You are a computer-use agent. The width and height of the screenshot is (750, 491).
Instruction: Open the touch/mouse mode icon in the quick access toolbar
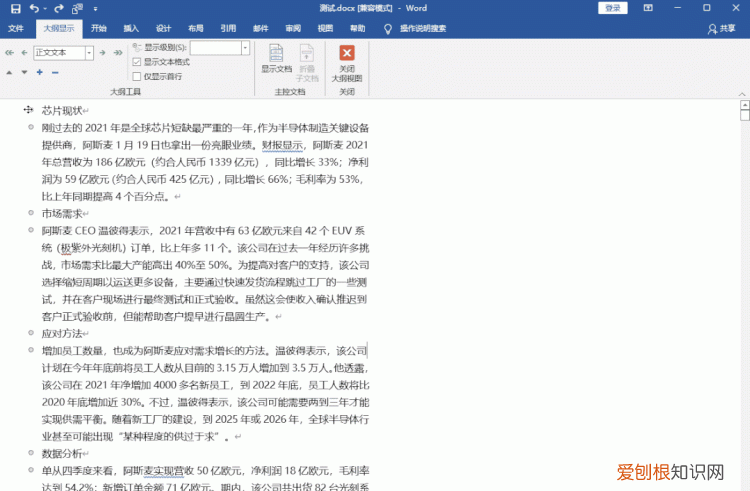[77, 9]
